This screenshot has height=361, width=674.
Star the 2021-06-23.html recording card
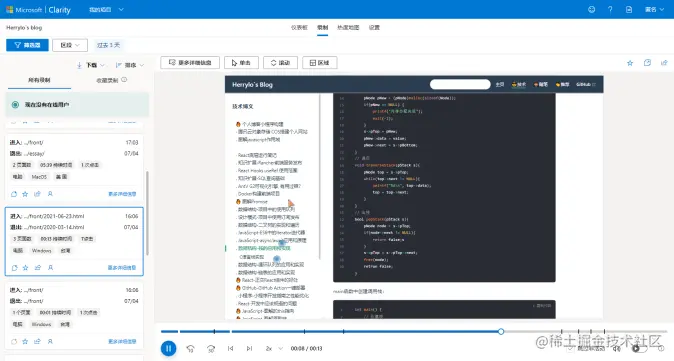25,267
